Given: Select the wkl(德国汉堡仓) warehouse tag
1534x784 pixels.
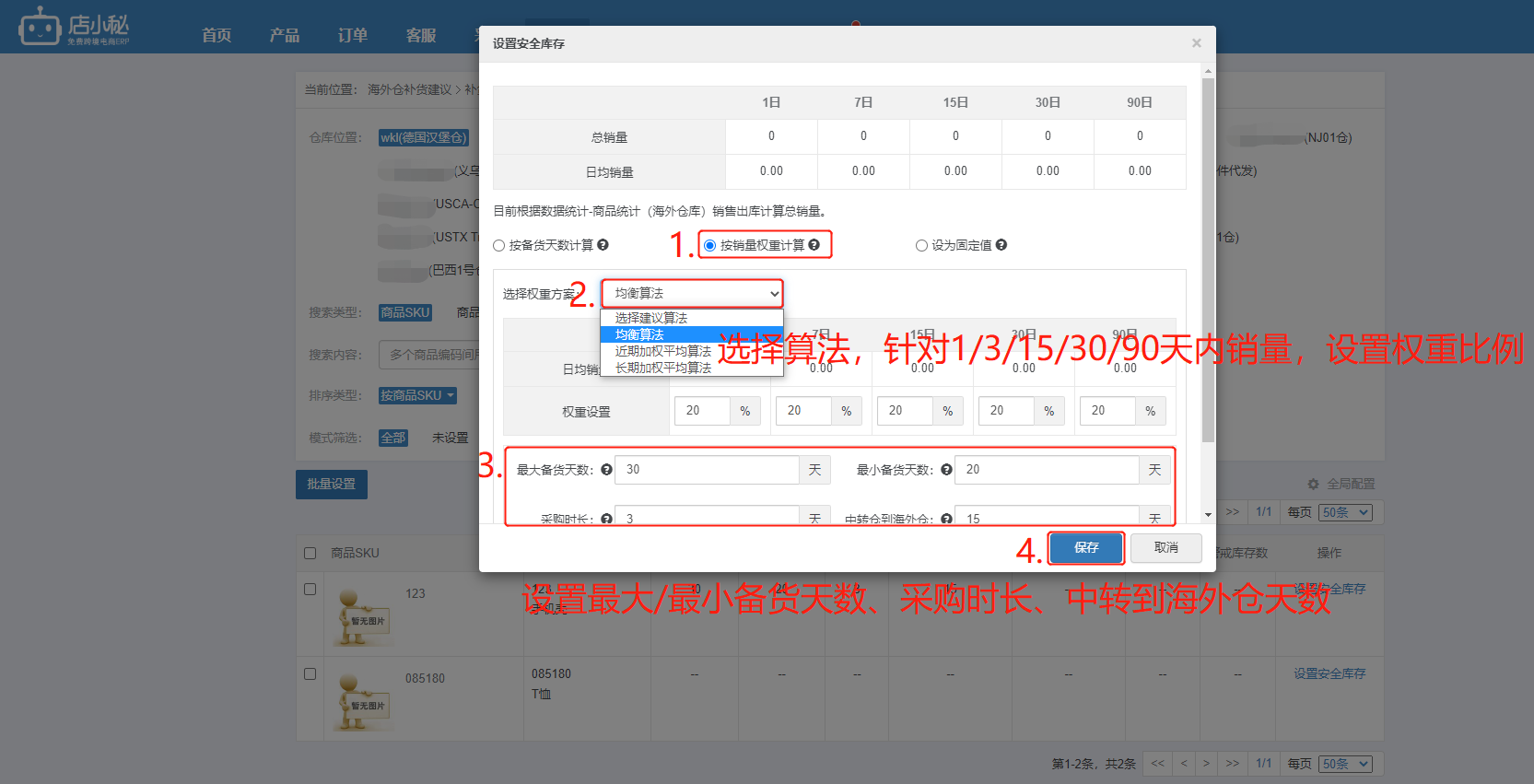Looking at the screenshot, I should [x=424, y=137].
